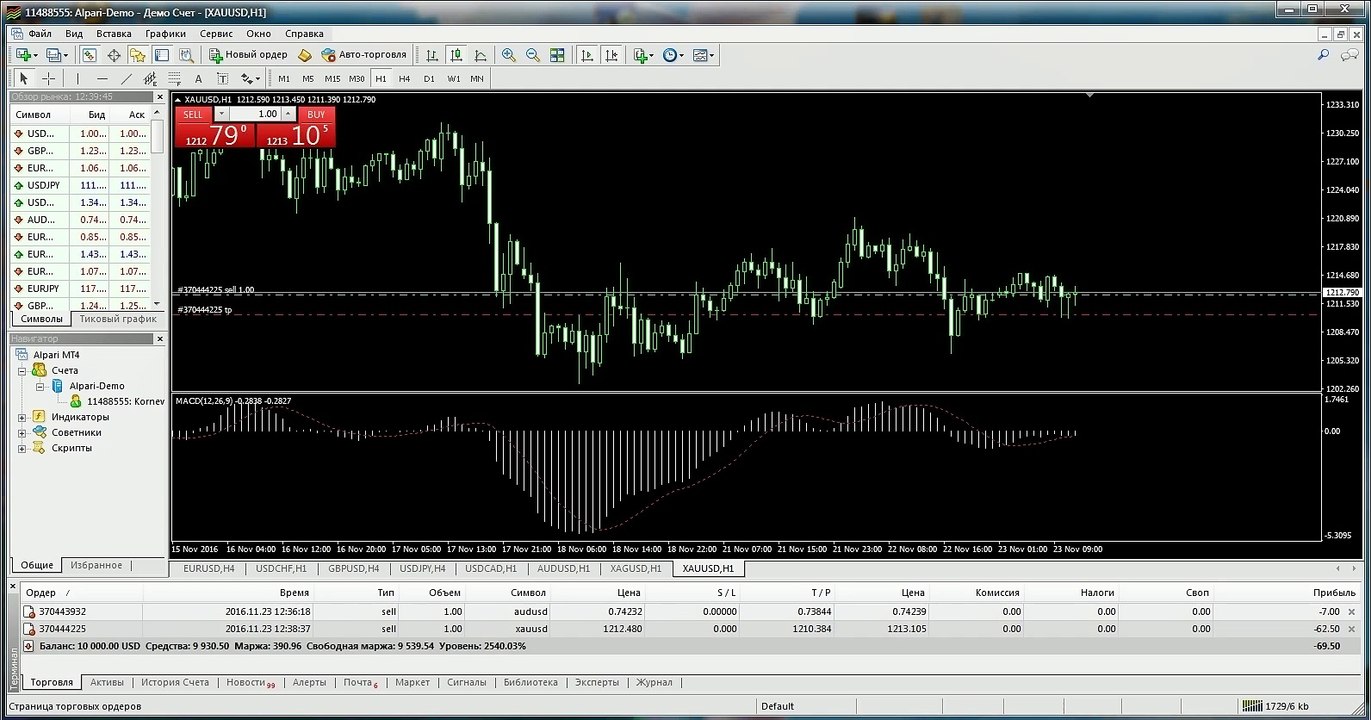Image resolution: width=1371 pixels, height=720 pixels.
Task: Expand the Скрипты tree node
Action: 22,448
